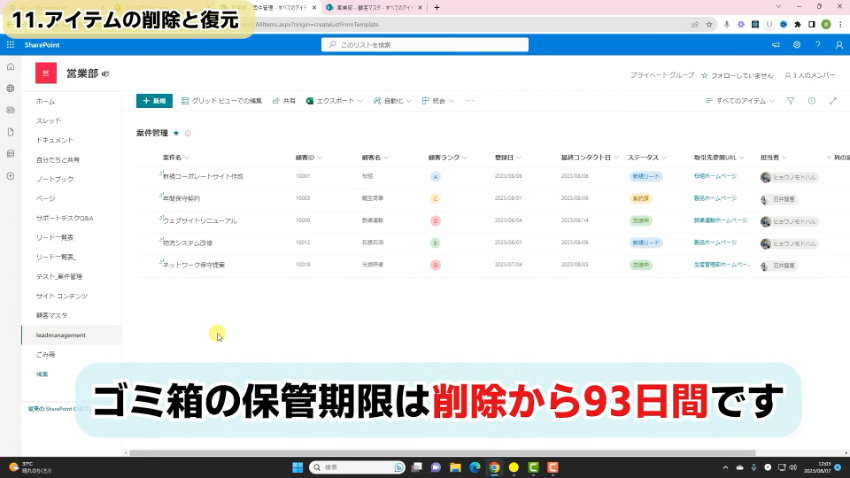Open the details pane info icon
This screenshot has height=478, width=850.
[810, 101]
